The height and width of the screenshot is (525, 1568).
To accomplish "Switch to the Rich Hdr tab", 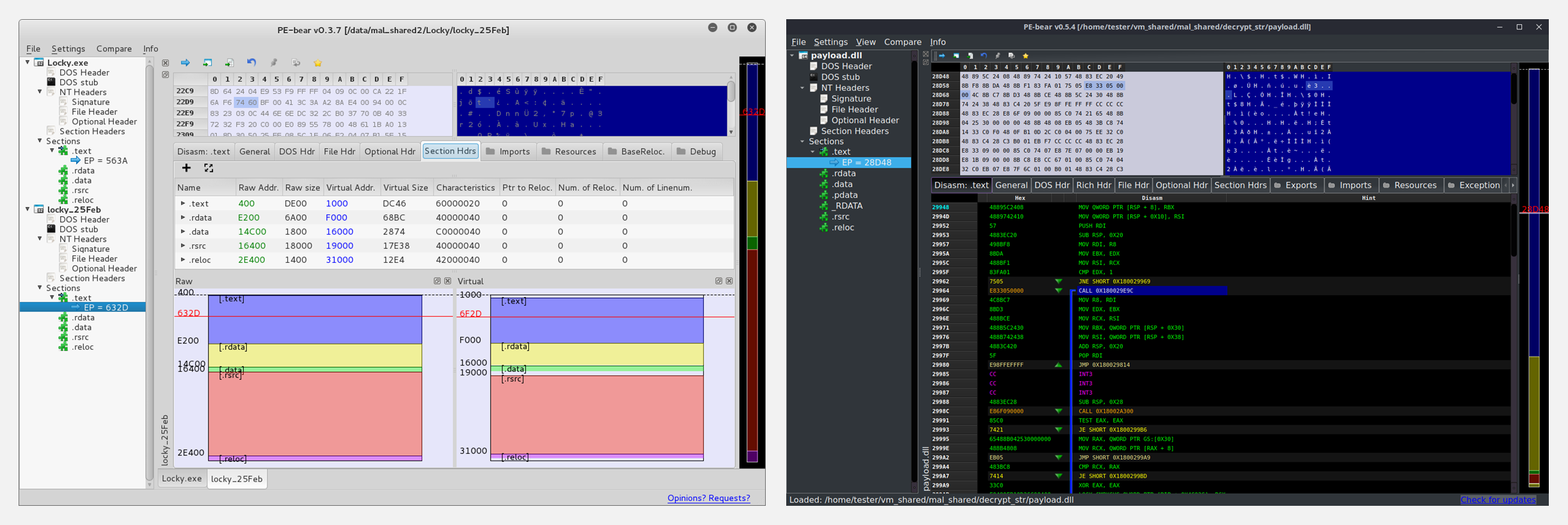I will point(1093,185).
